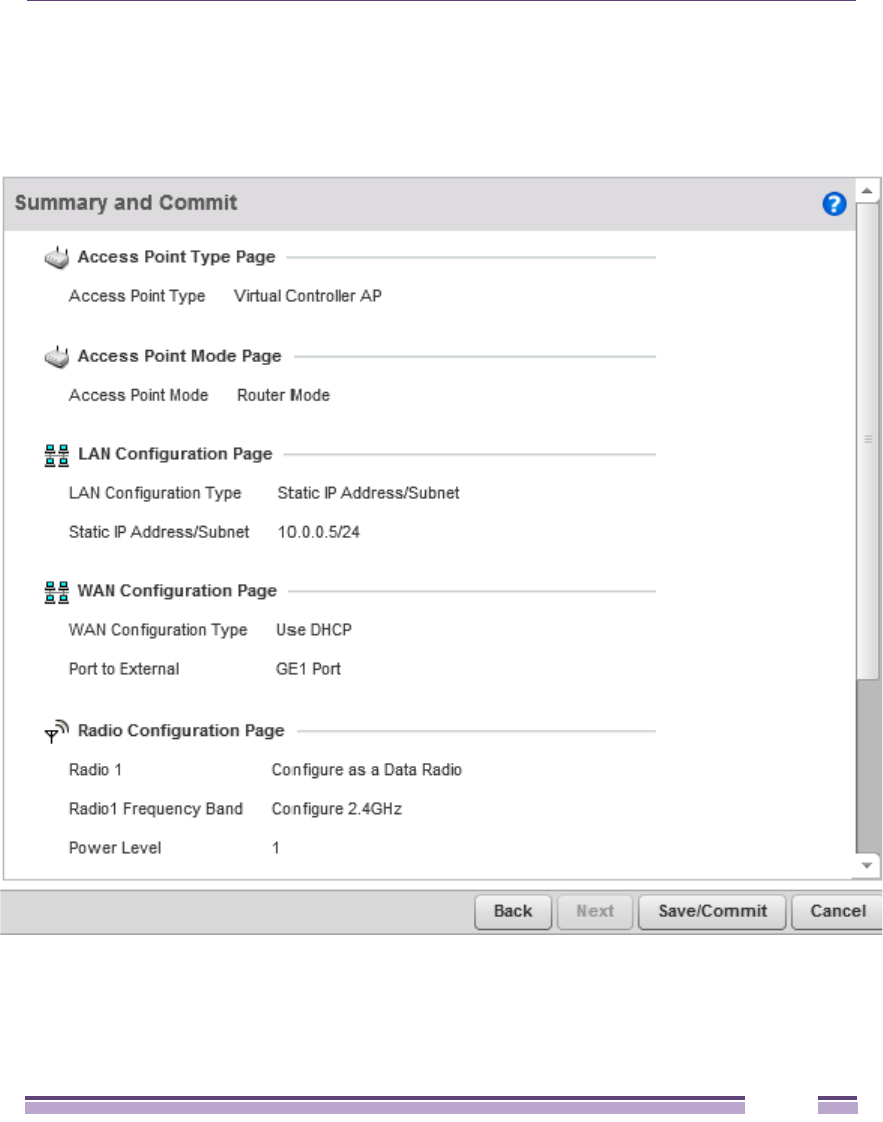The image size is (883, 1122).
Task: Click the Radio Configuration Page antenna icon
Action: (57, 732)
